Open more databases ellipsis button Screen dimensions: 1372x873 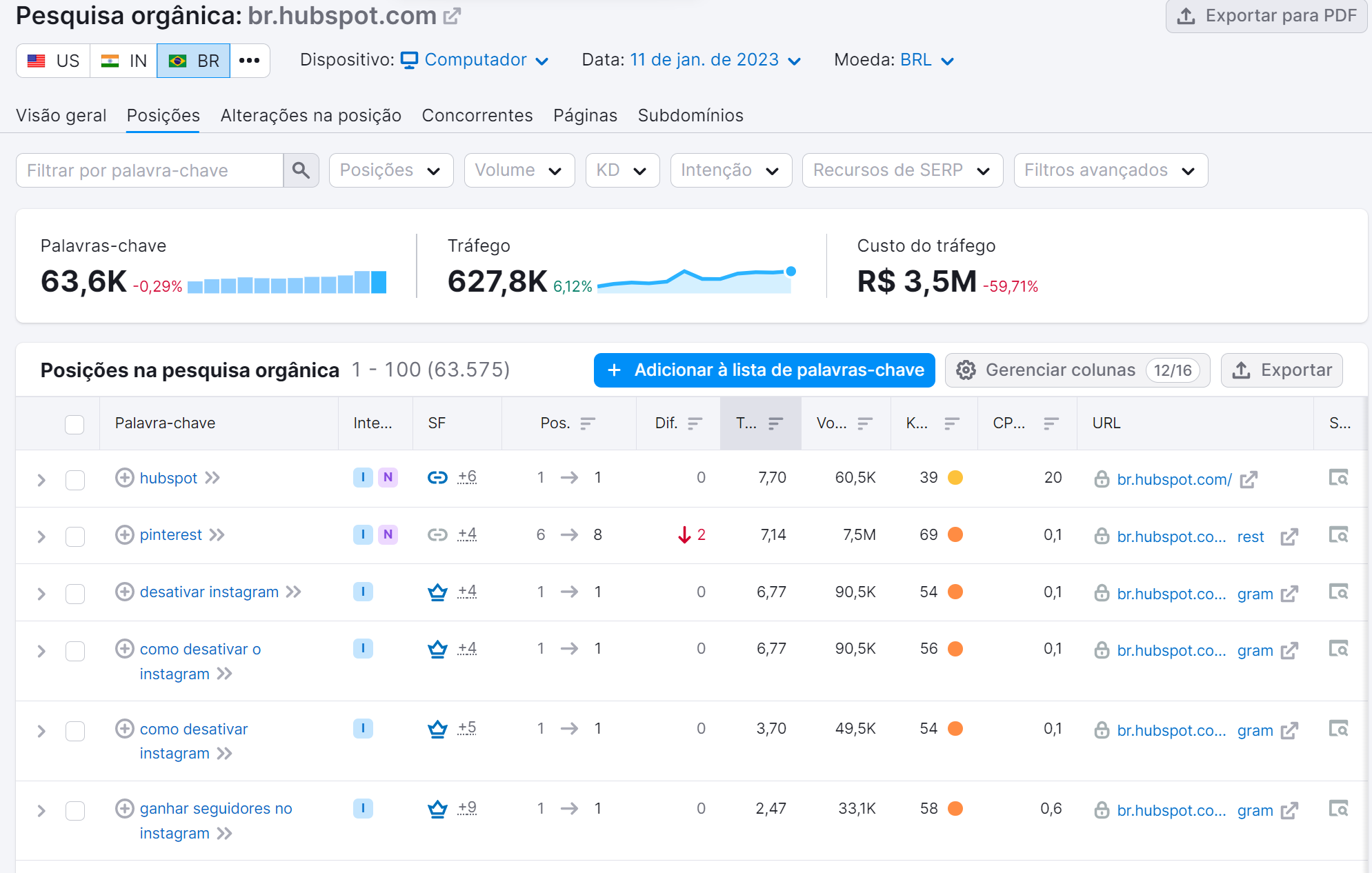(250, 61)
